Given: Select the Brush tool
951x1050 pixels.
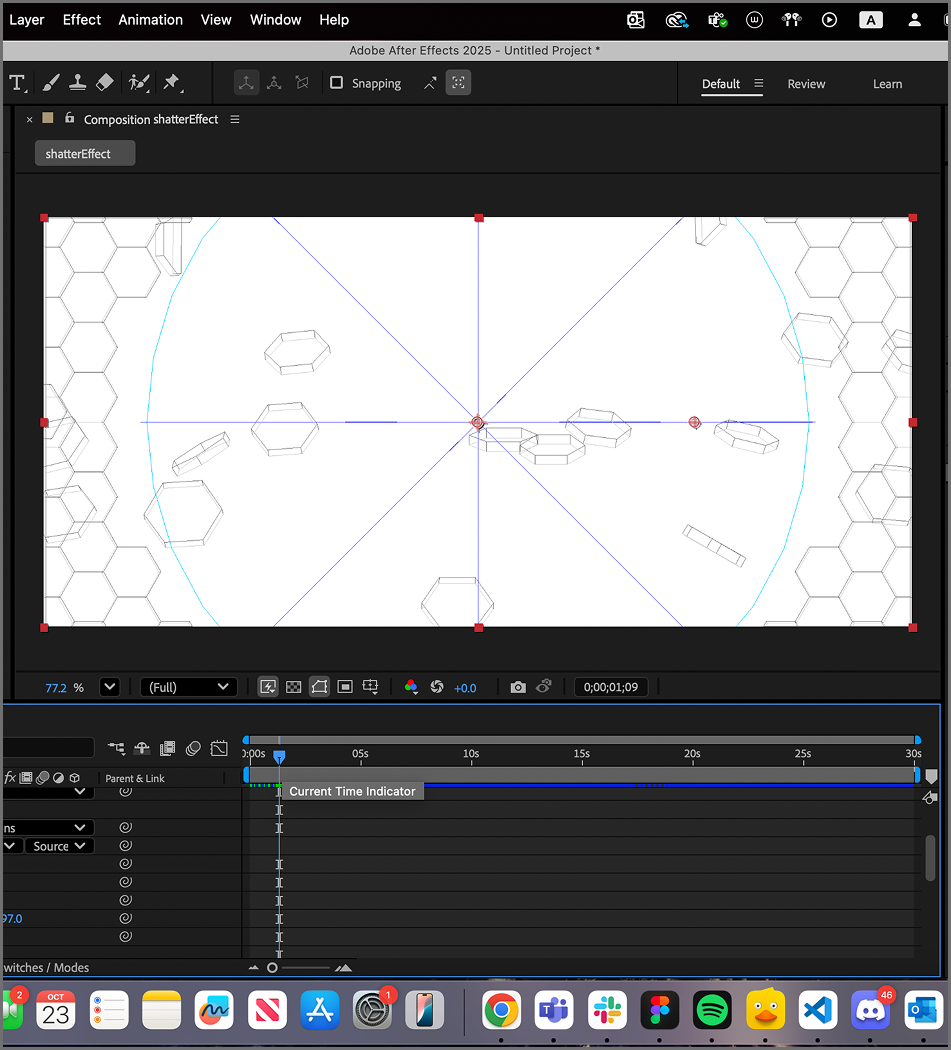Looking at the screenshot, I should click(x=50, y=83).
